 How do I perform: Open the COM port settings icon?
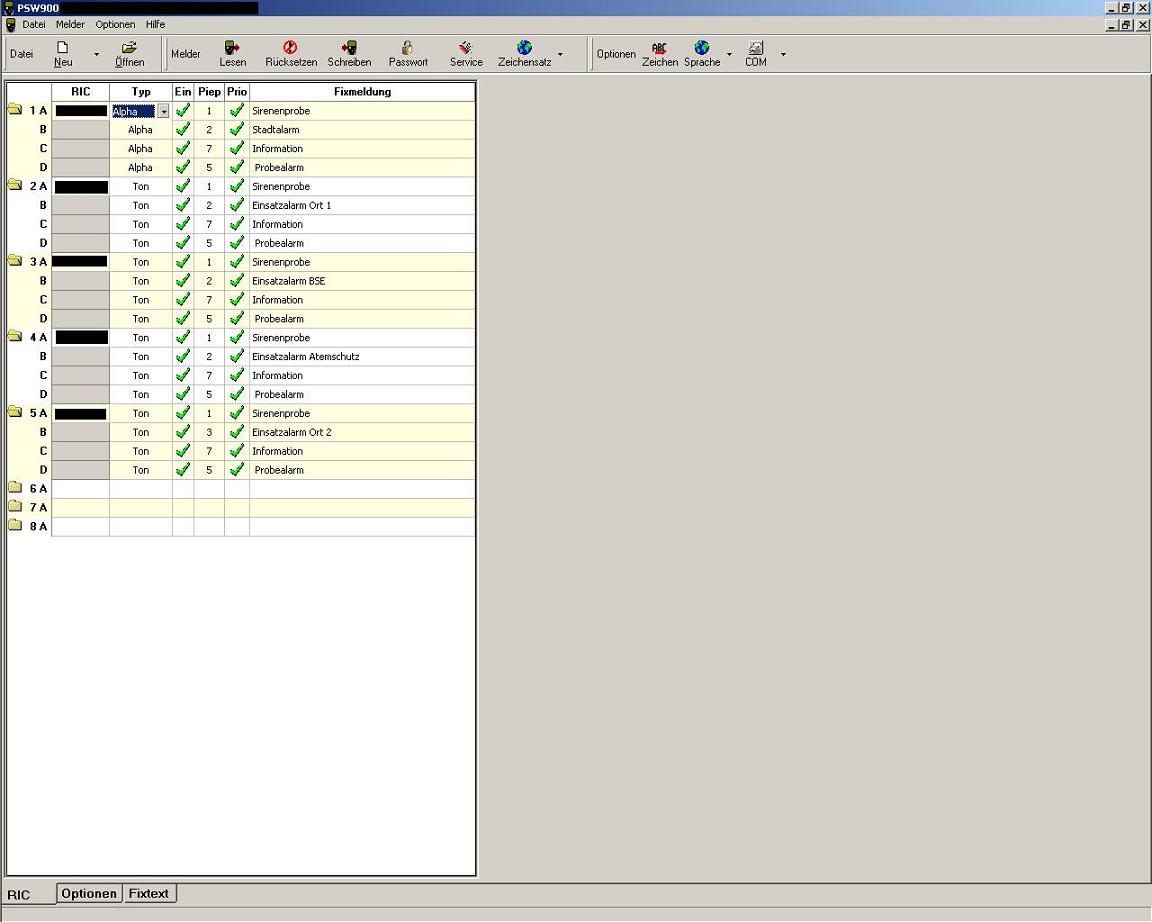[x=756, y=48]
